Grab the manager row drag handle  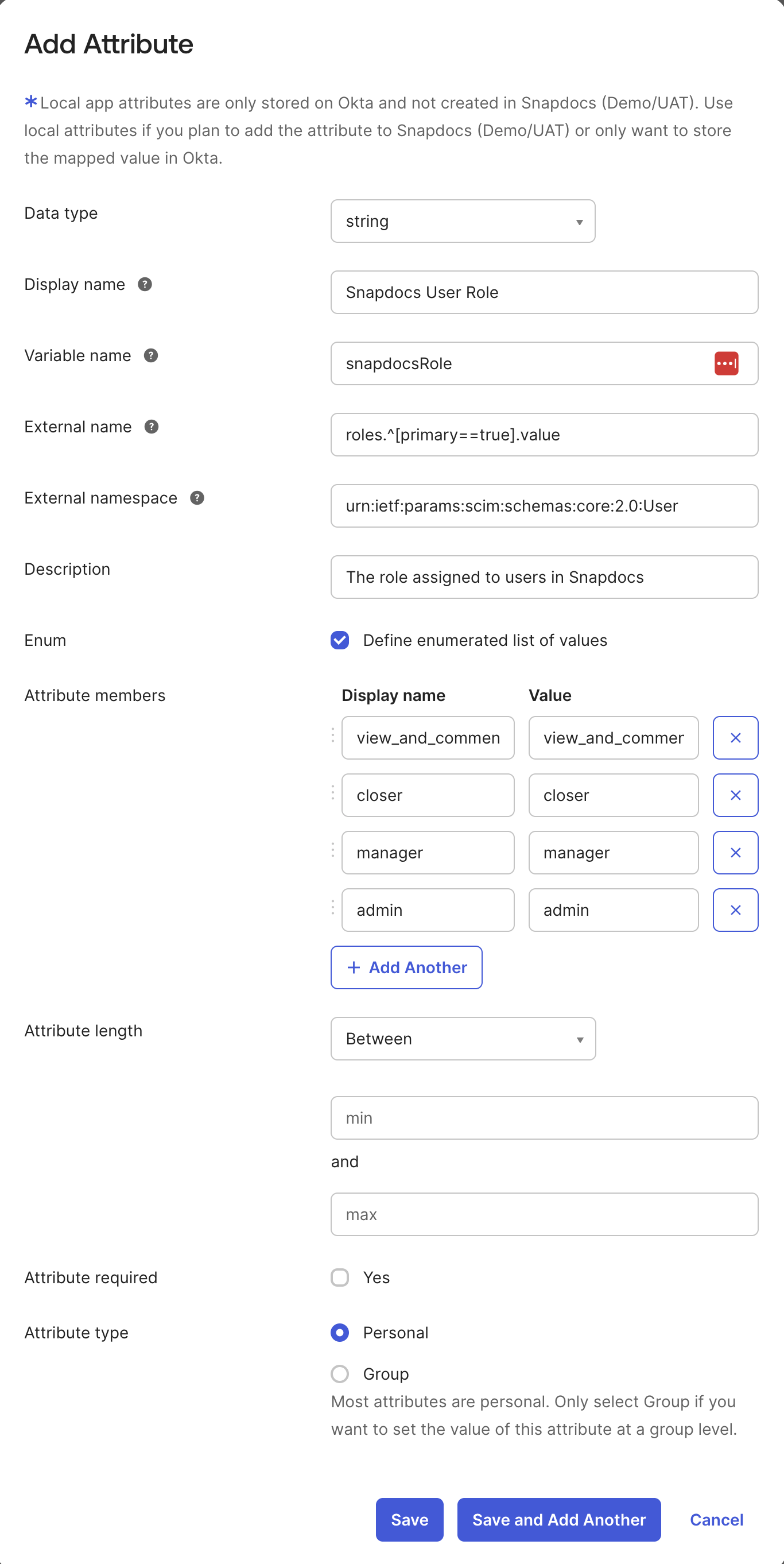click(x=332, y=850)
